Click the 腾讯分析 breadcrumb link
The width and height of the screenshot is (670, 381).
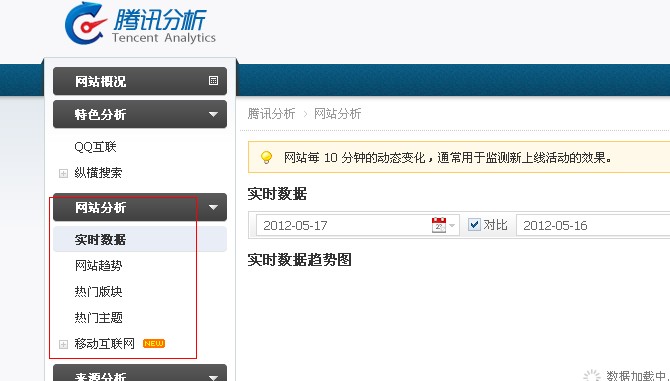(271, 114)
